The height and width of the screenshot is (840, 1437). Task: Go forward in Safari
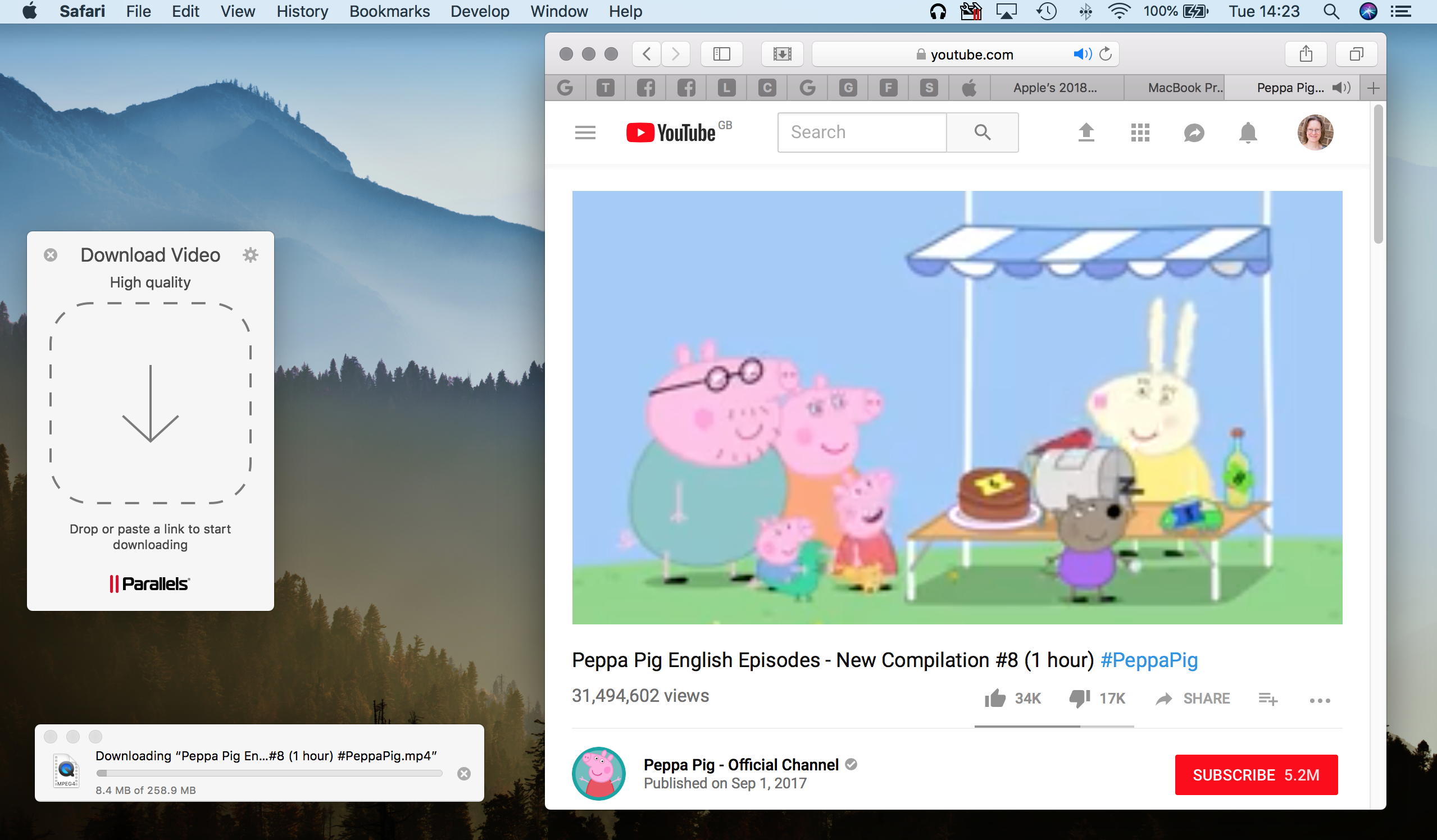pos(676,54)
